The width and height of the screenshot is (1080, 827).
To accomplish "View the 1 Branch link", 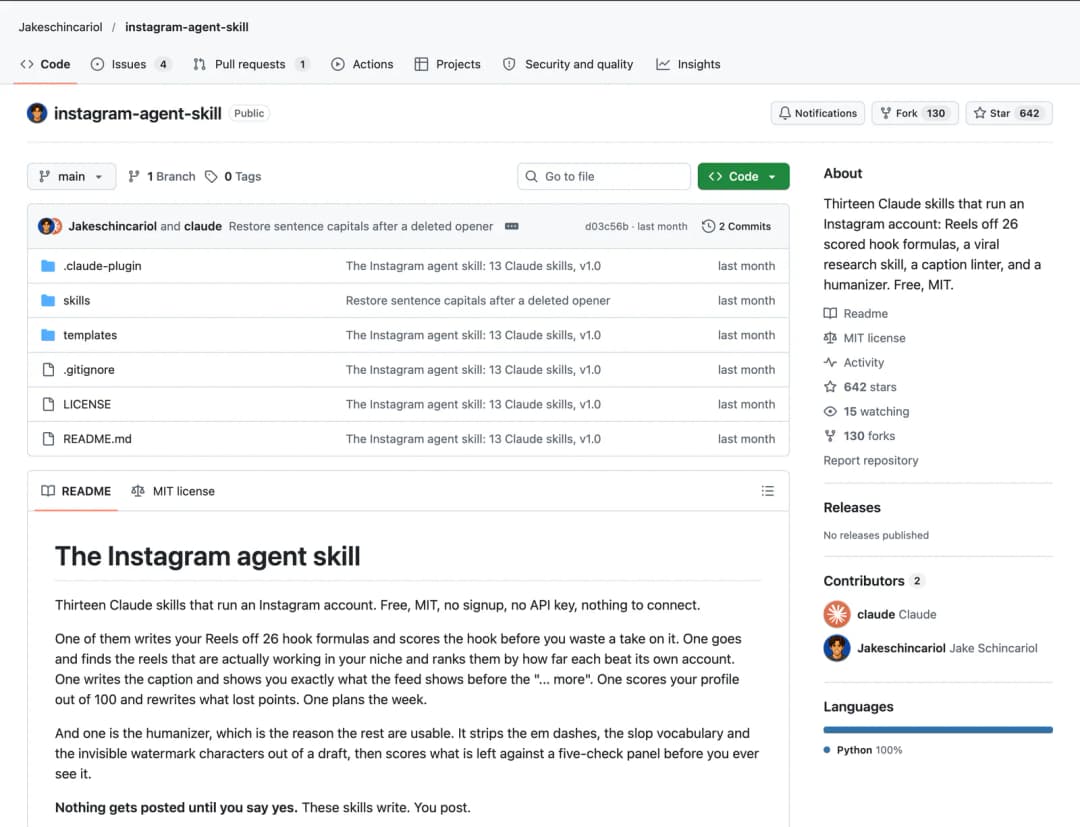I will (x=163, y=176).
